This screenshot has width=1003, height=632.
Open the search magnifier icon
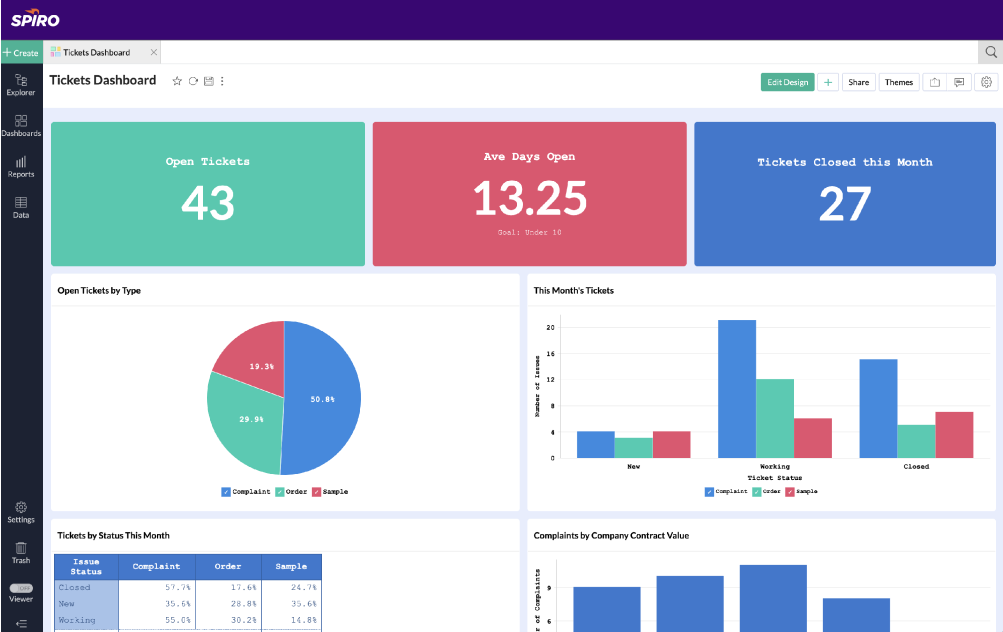[991, 52]
